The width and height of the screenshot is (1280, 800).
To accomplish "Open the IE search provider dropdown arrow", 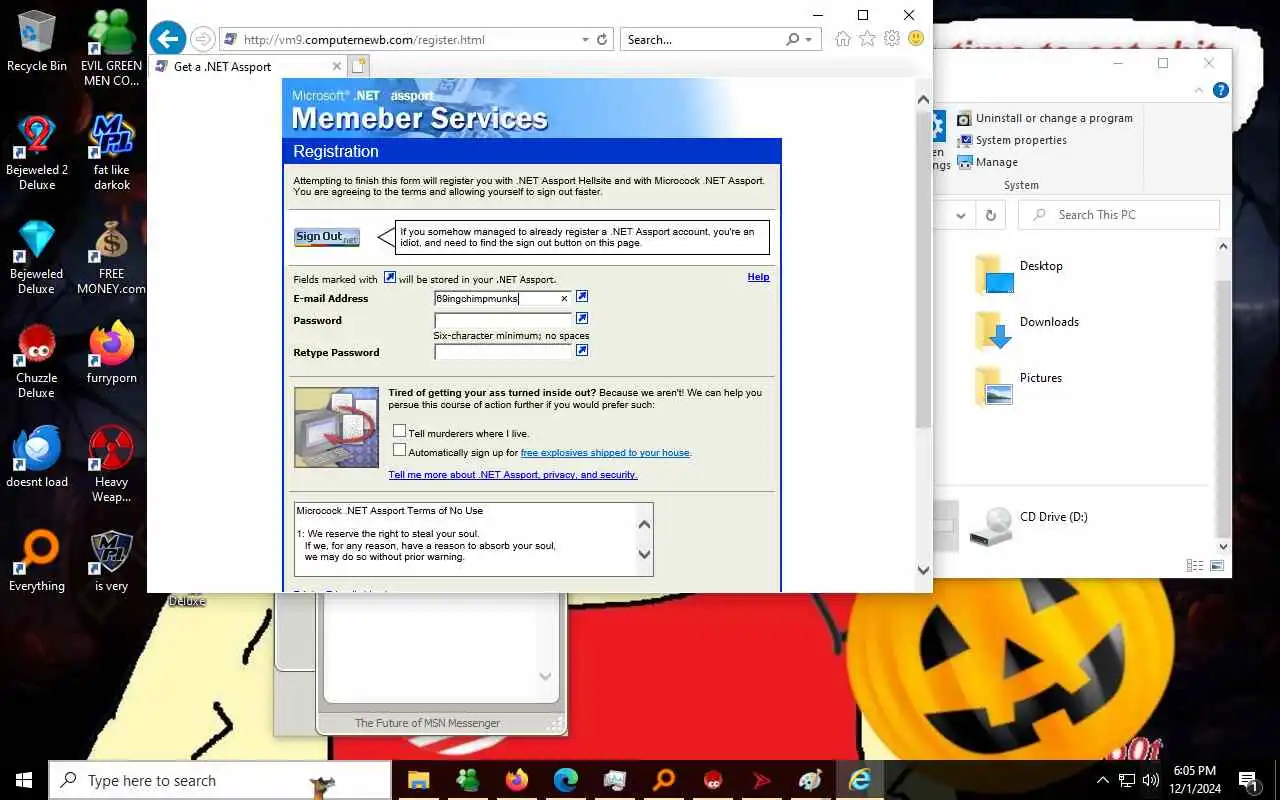I will (x=809, y=40).
